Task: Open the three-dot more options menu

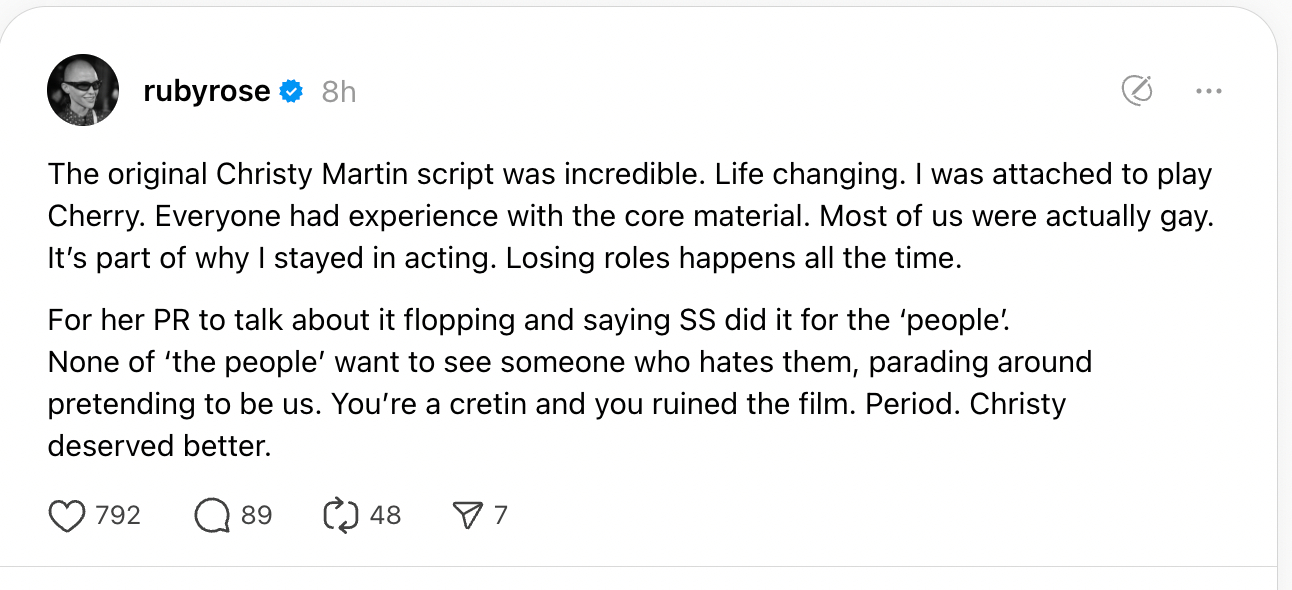Action: click(x=1208, y=91)
